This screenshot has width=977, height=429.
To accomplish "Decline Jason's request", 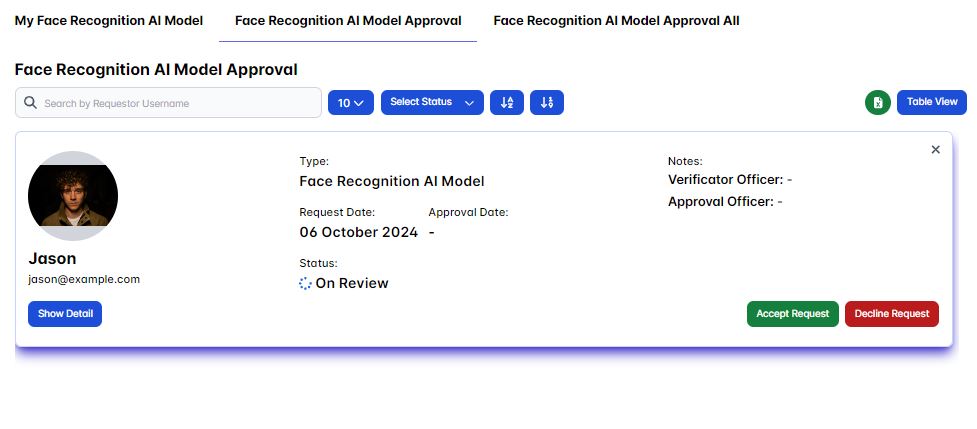I will tap(892, 314).
